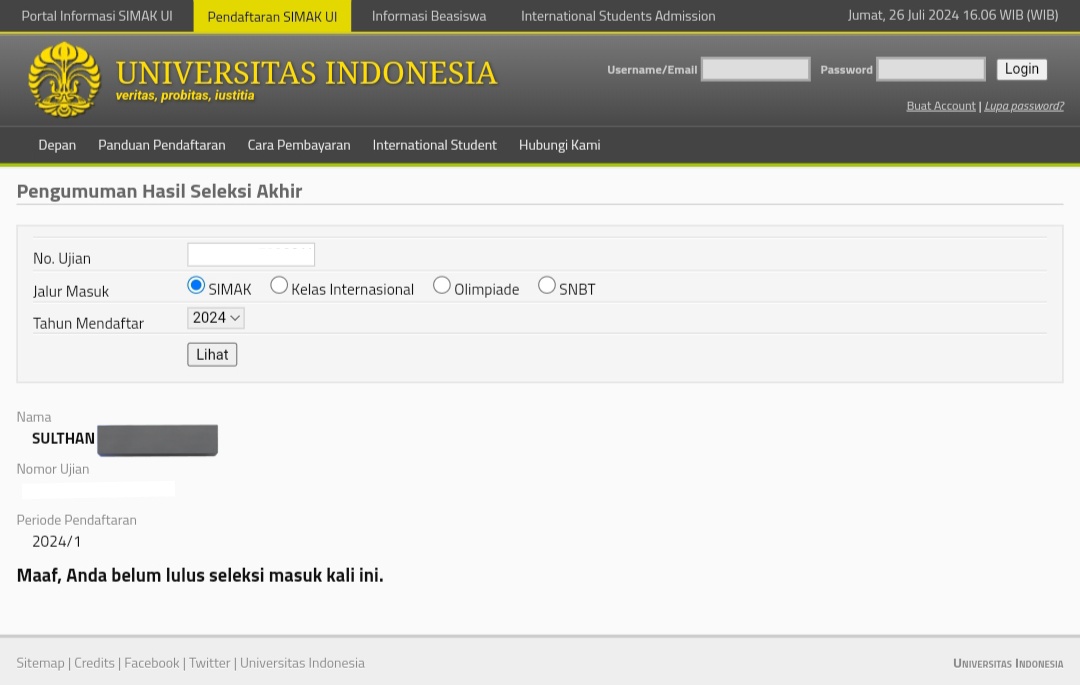Open Cara Pembayaran menu item
Screen dimensions: 1080x685
click(x=299, y=145)
